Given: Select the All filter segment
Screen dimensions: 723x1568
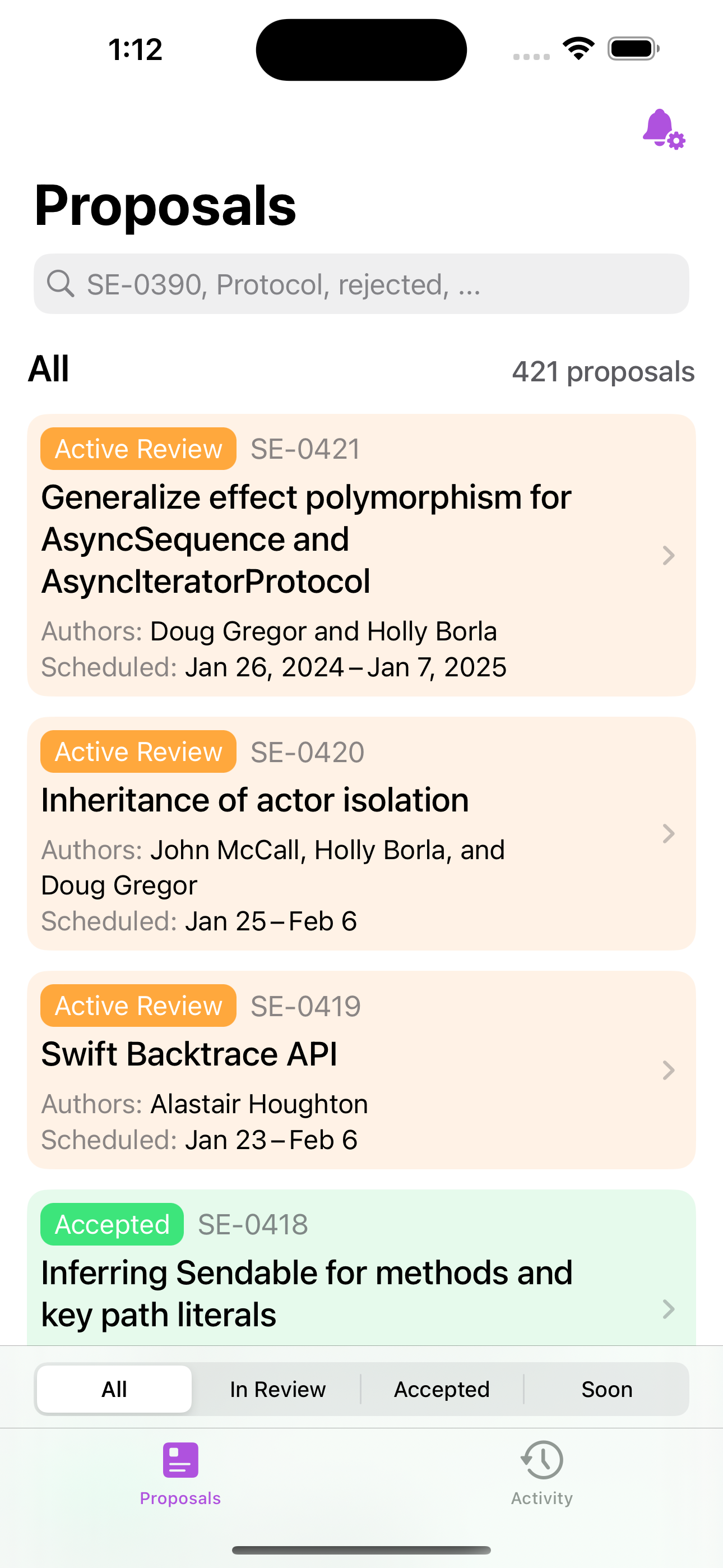Looking at the screenshot, I should tap(114, 1389).
